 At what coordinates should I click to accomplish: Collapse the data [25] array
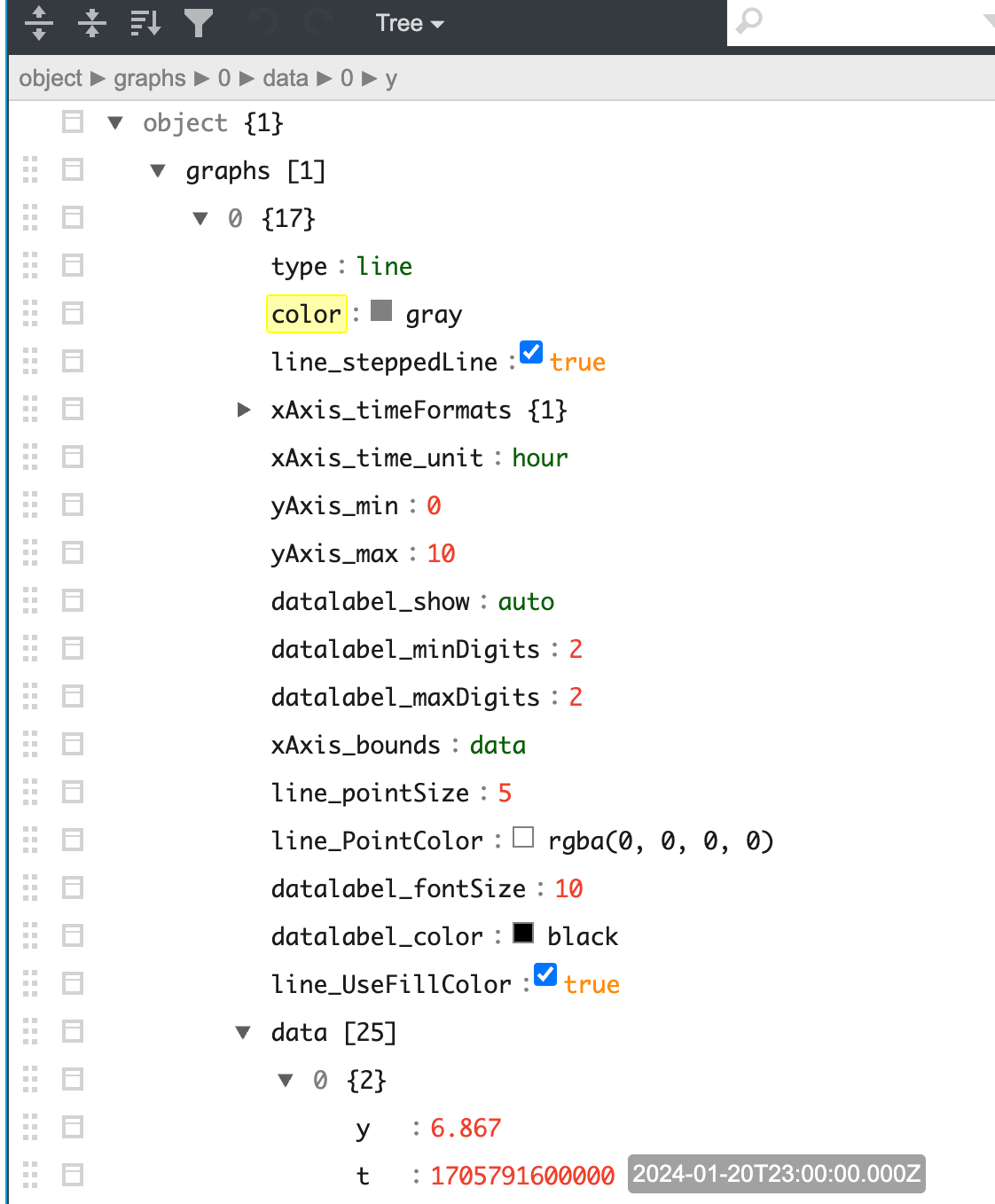click(x=243, y=1032)
